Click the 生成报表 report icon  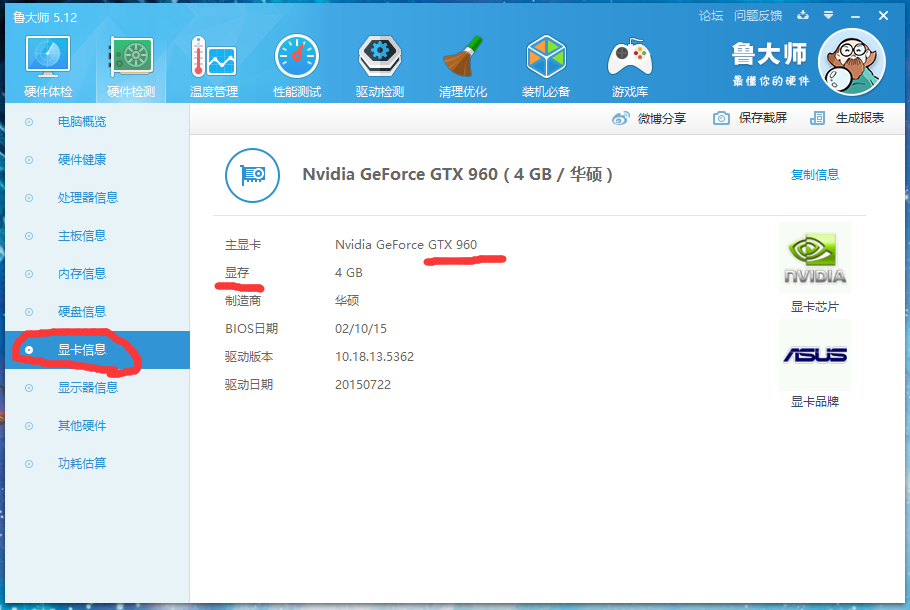point(817,118)
